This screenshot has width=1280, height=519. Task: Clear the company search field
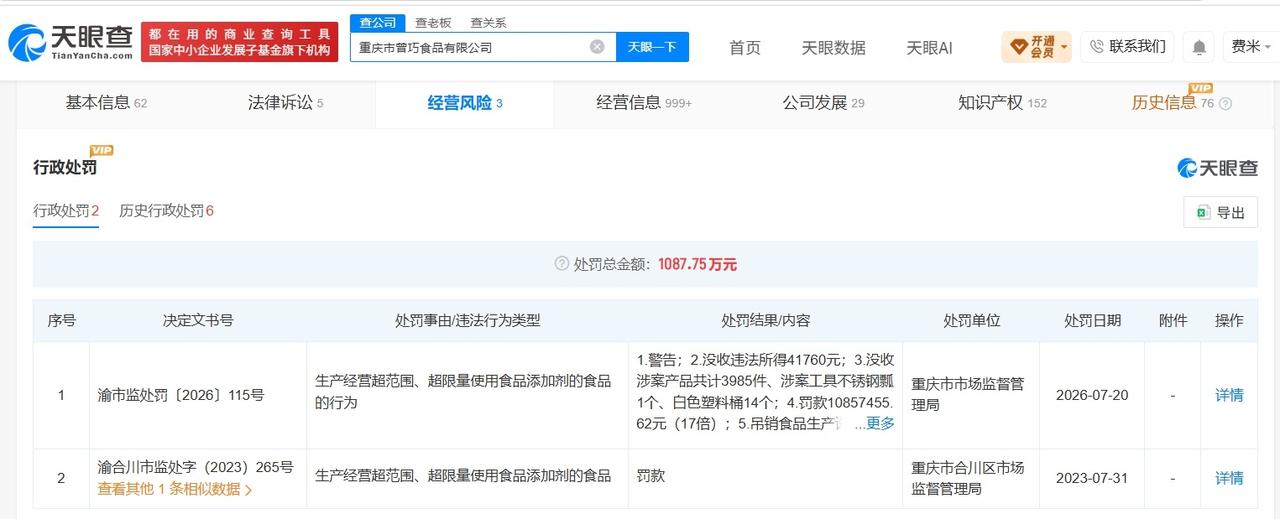[597, 46]
